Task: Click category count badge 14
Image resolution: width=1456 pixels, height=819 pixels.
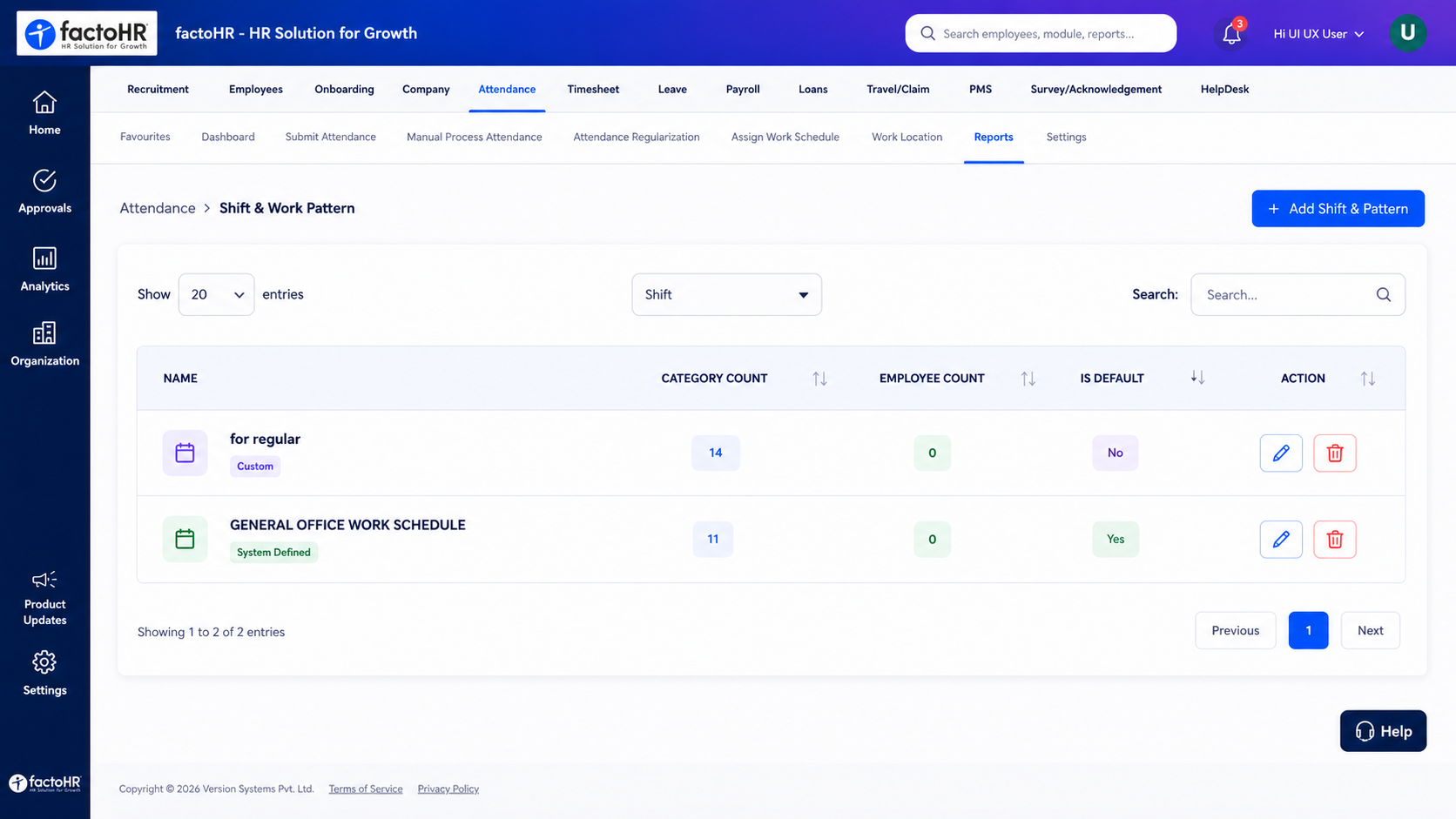Action: [x=716, y=453]
